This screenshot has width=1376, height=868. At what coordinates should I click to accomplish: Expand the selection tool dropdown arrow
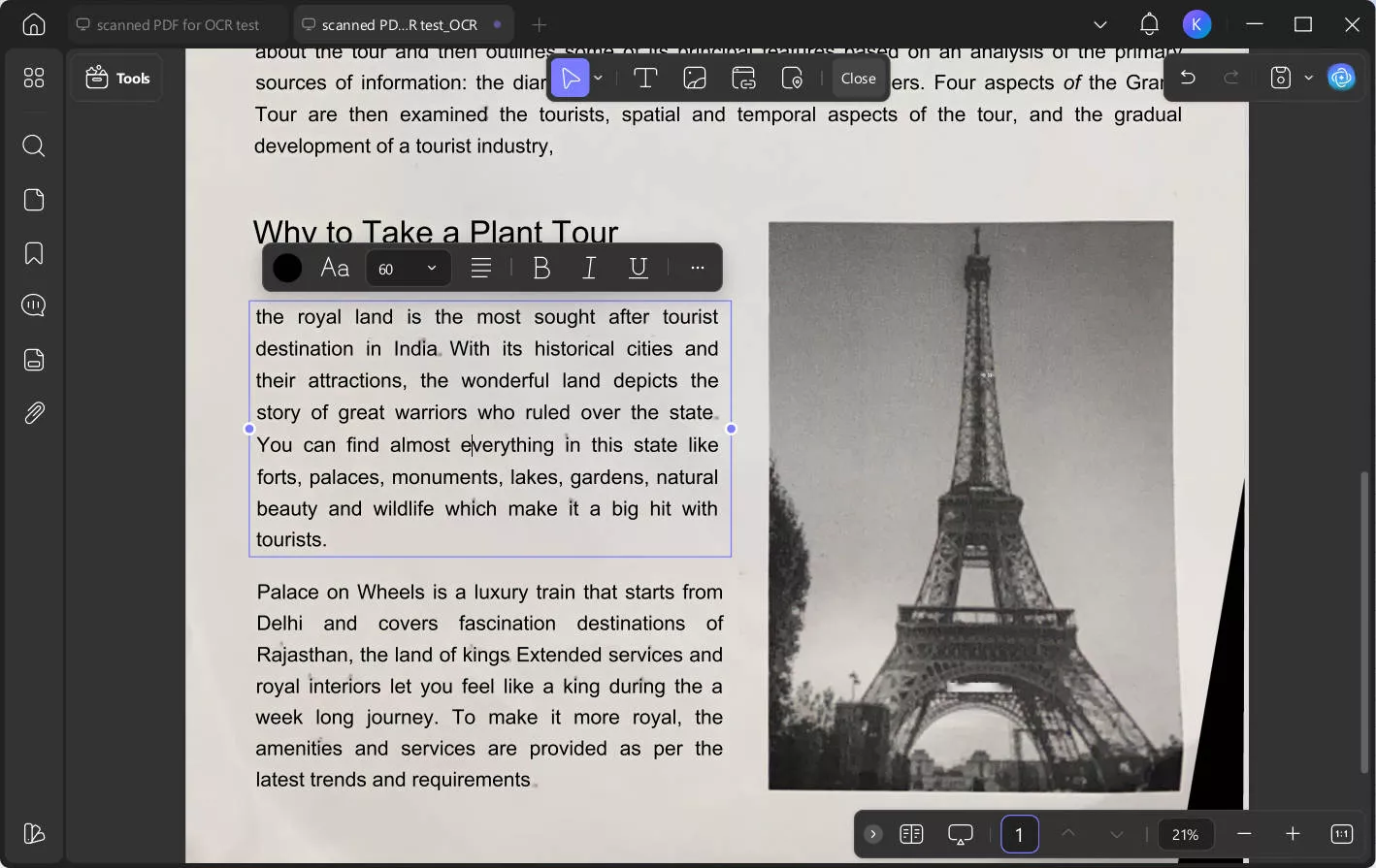pyautogui.click(x=598, y=78)
